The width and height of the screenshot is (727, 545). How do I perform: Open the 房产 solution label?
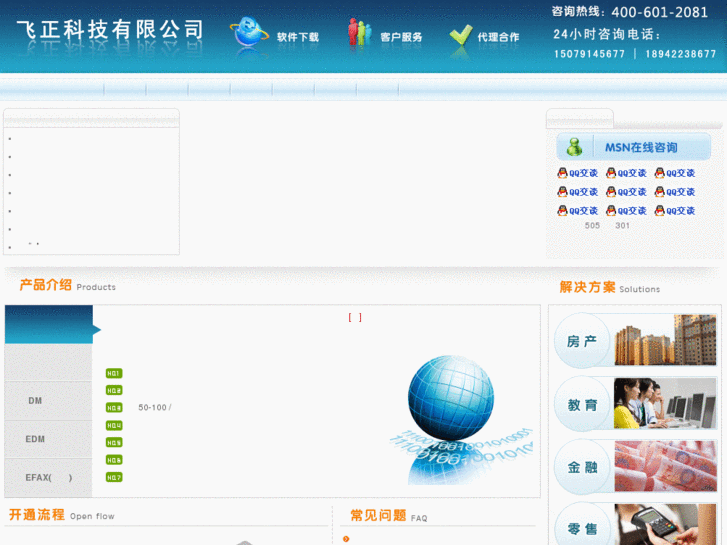(x=581, y=341)
